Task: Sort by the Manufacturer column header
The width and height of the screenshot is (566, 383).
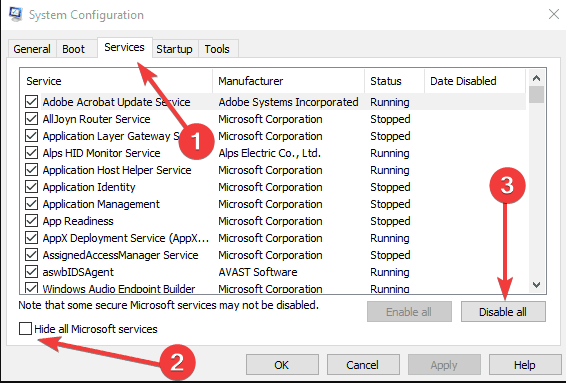Action: (288, 81)
